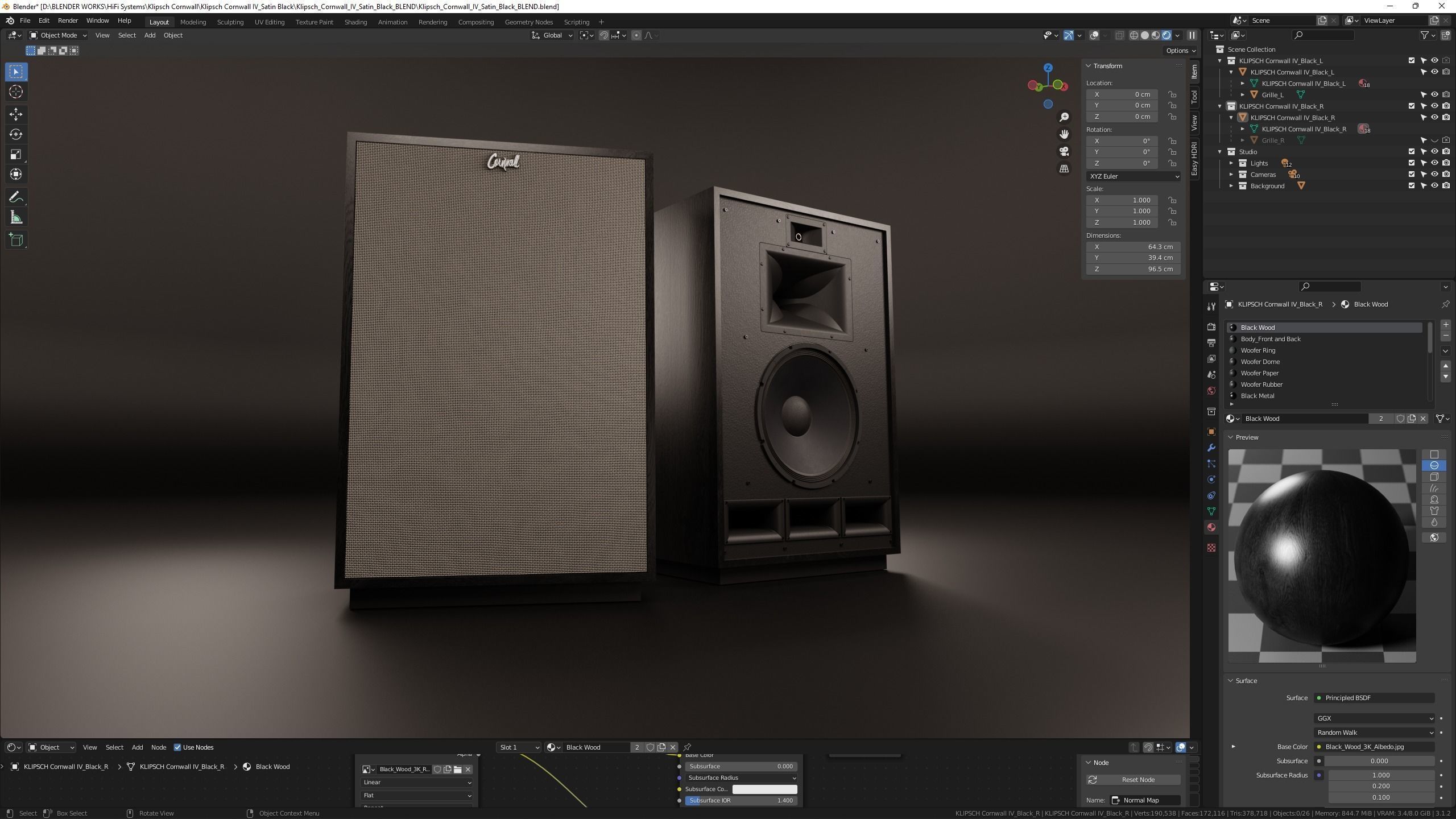Click the Subsurface Color white swatch
The height and width of the screenshot is (819, 1456).
(x=764, y=789)
